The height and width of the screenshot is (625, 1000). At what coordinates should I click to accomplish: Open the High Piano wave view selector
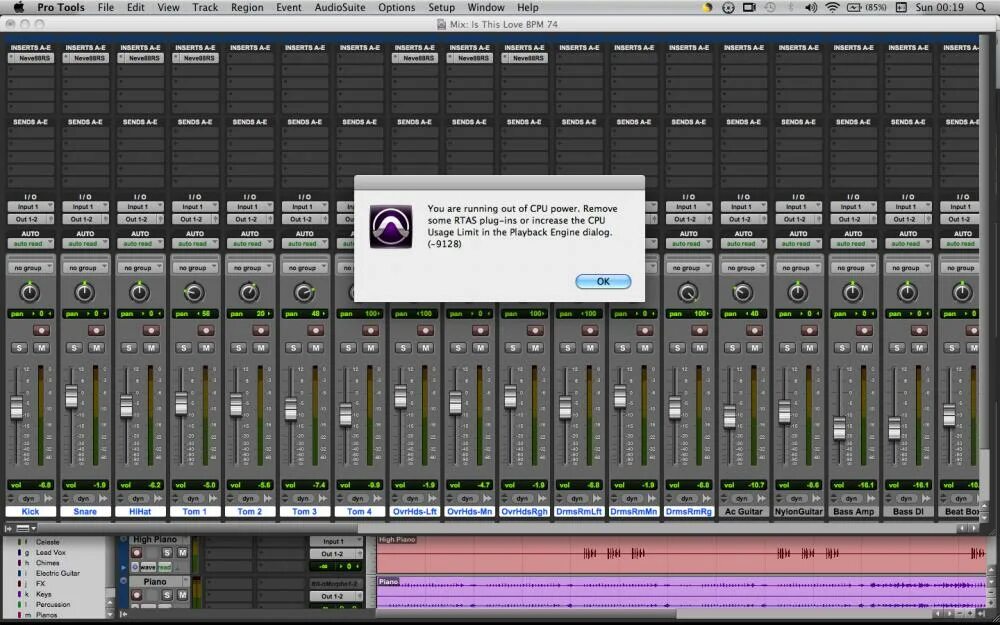[x=147, y=567]
